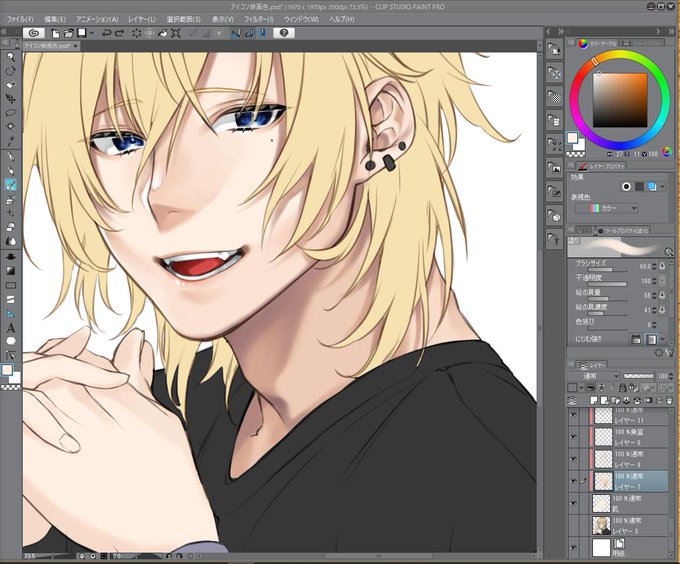Toggle border effect circle in layer property
Viewport: 680px width, 564px height.
(x=626, y=186)
